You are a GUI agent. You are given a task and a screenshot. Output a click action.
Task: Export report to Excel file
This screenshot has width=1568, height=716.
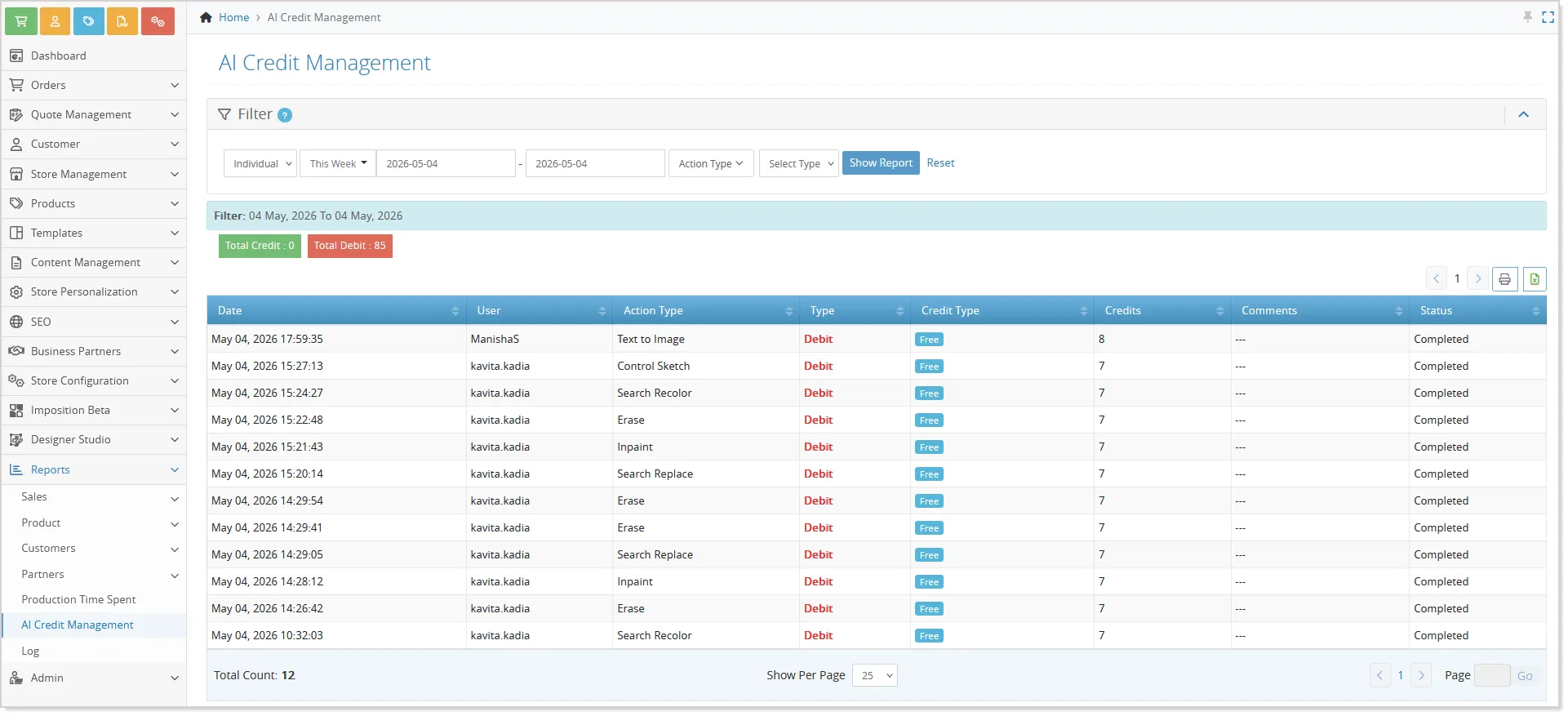(x=1535, y=279)
